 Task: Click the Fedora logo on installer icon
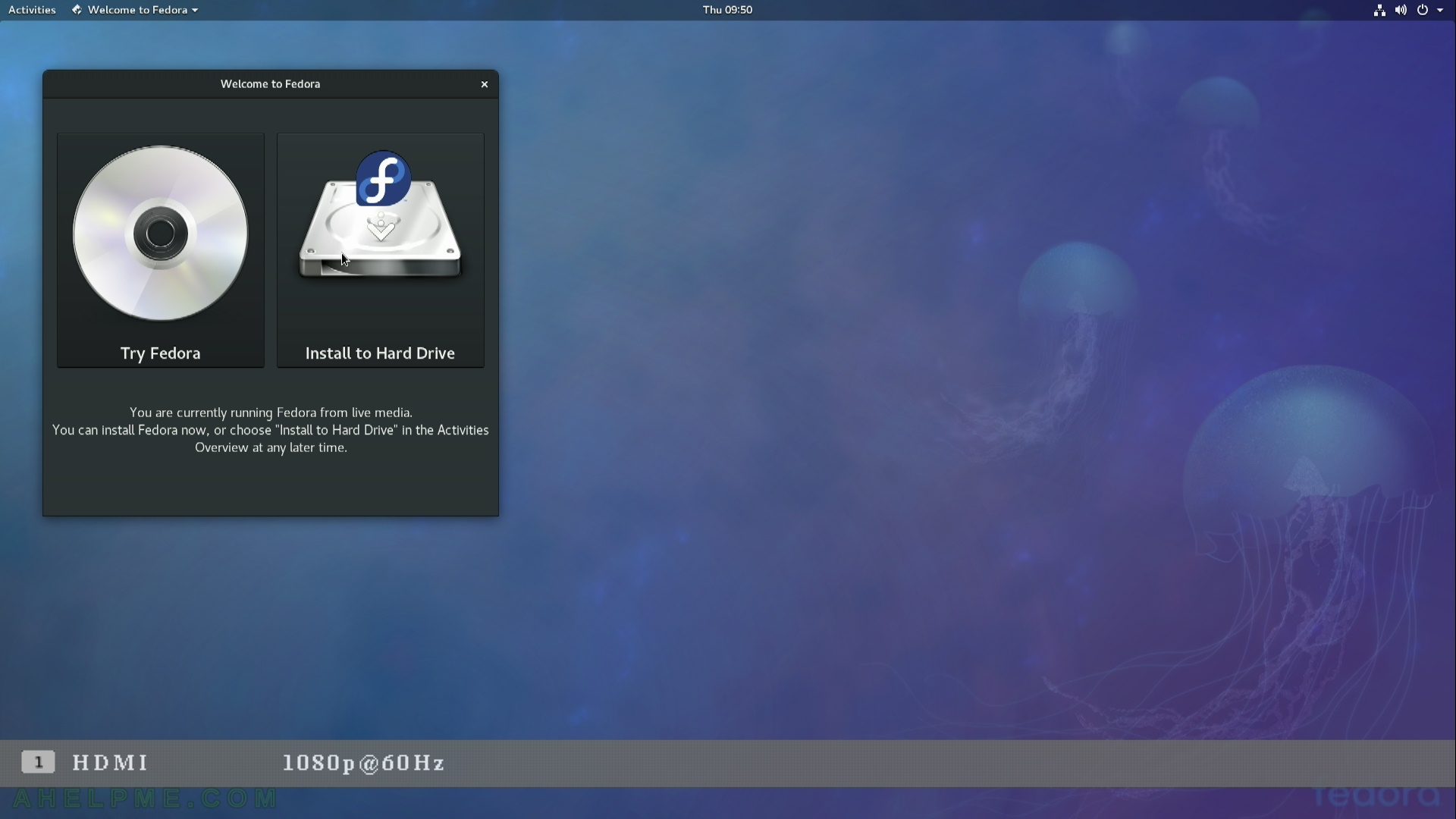(x=382, y=178)
